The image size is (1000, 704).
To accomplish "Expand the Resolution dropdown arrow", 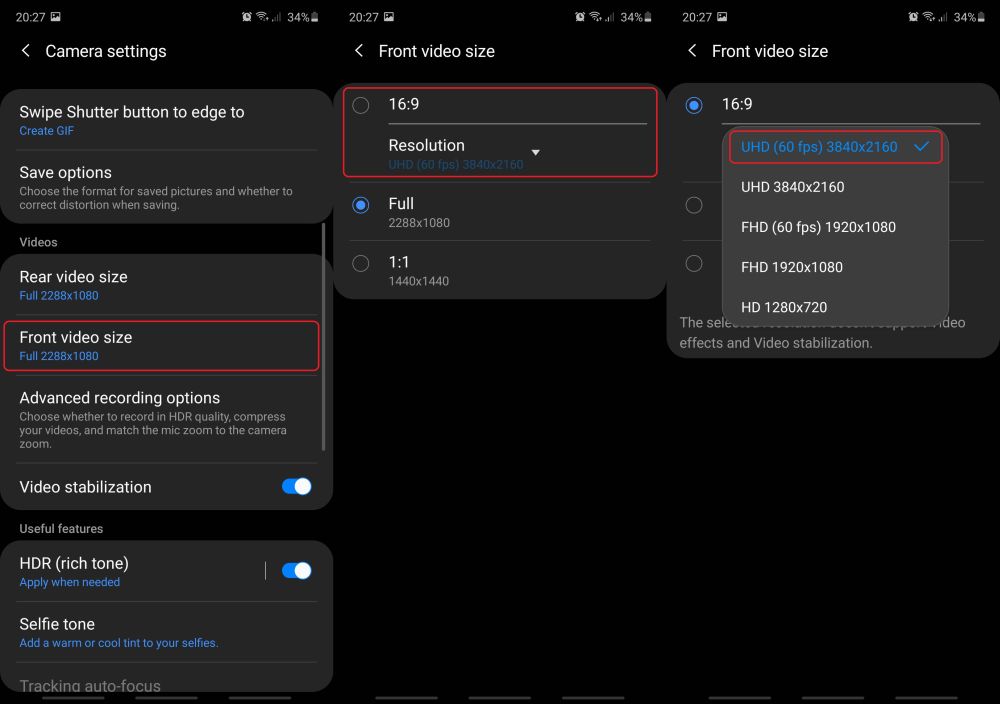I will [536, 152].
